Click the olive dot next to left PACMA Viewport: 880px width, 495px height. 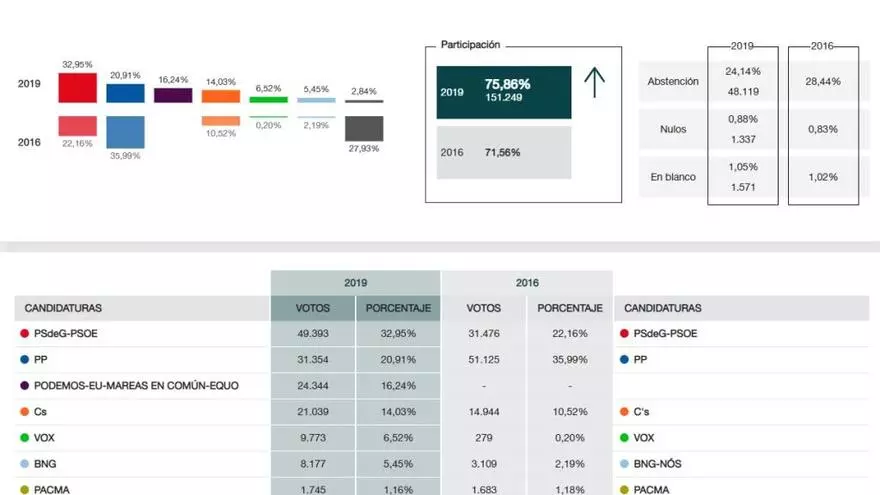pos(23,489)
